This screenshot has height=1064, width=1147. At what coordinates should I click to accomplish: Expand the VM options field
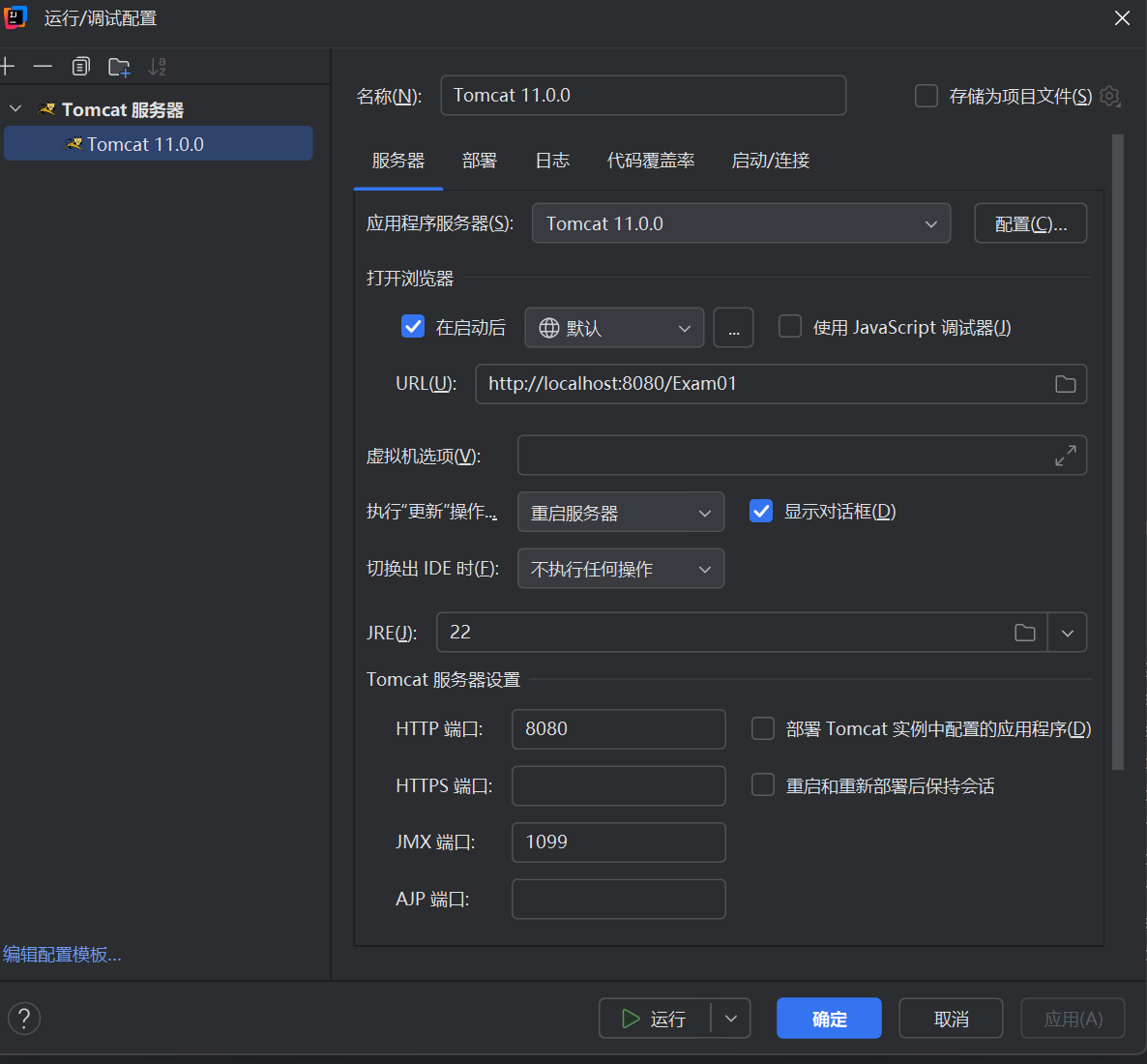point(1065,456)
